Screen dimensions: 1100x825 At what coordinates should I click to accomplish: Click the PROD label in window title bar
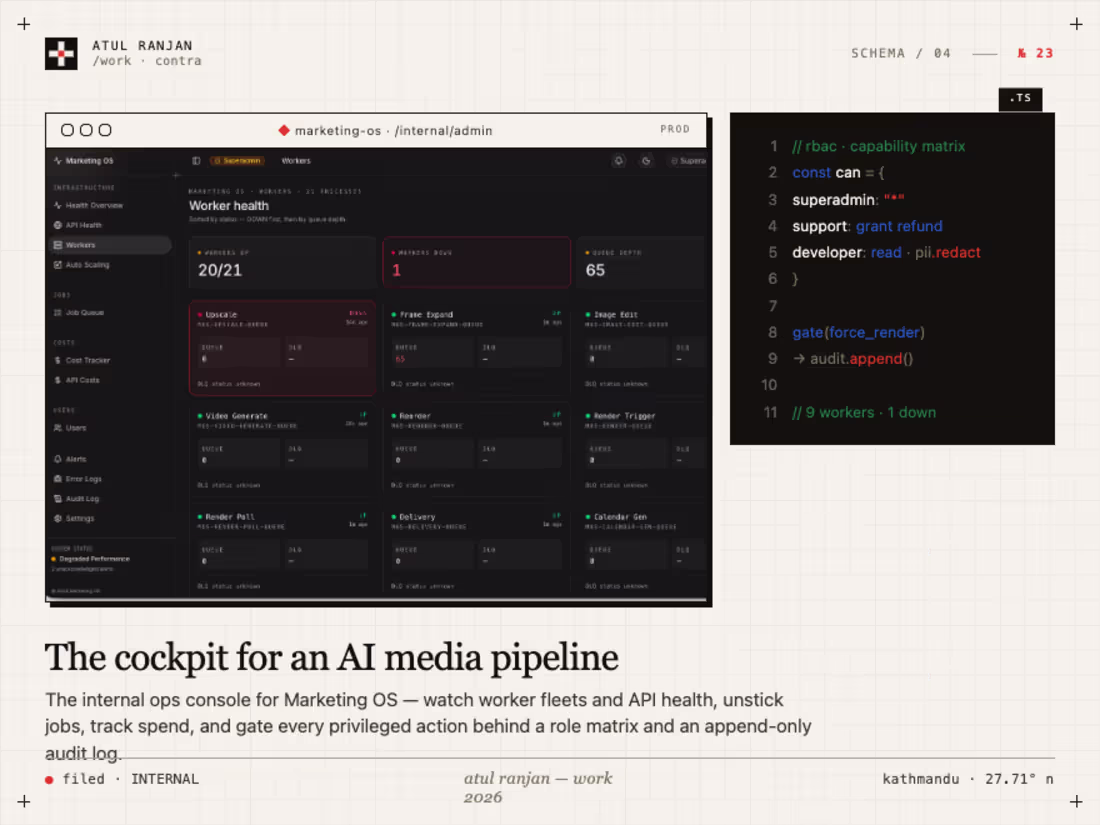tap(675, 129)
